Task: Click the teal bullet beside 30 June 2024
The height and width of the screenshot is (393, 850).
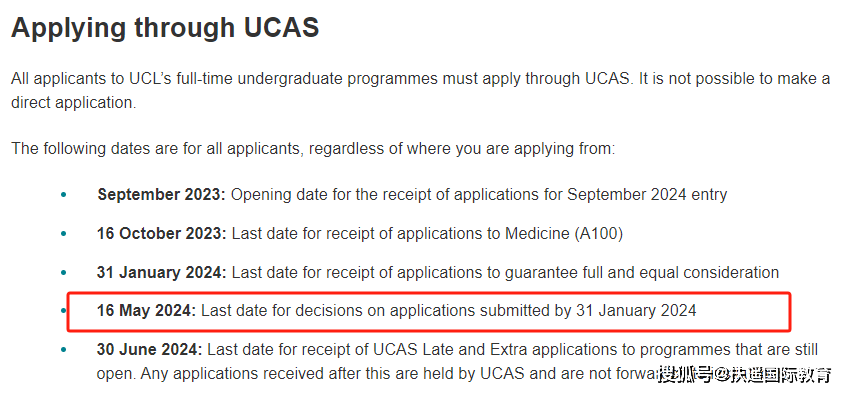Action: (64, 350)
